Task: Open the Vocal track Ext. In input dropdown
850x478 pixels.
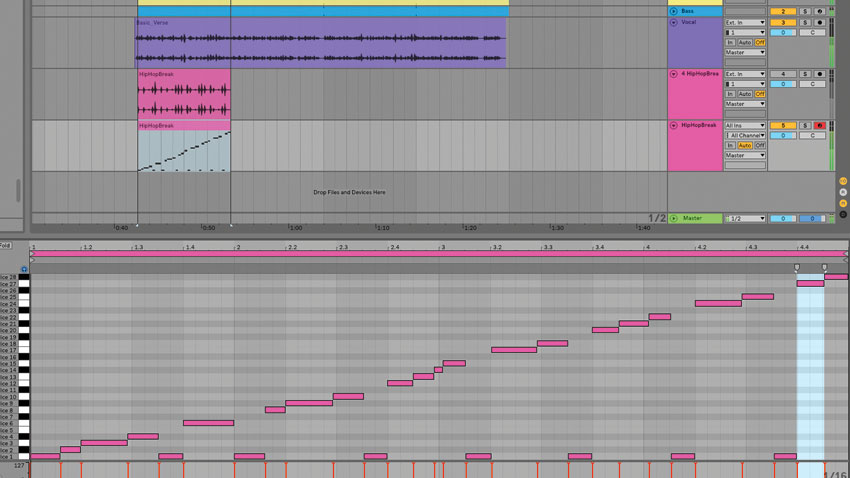Action: [x=745, y=23]
